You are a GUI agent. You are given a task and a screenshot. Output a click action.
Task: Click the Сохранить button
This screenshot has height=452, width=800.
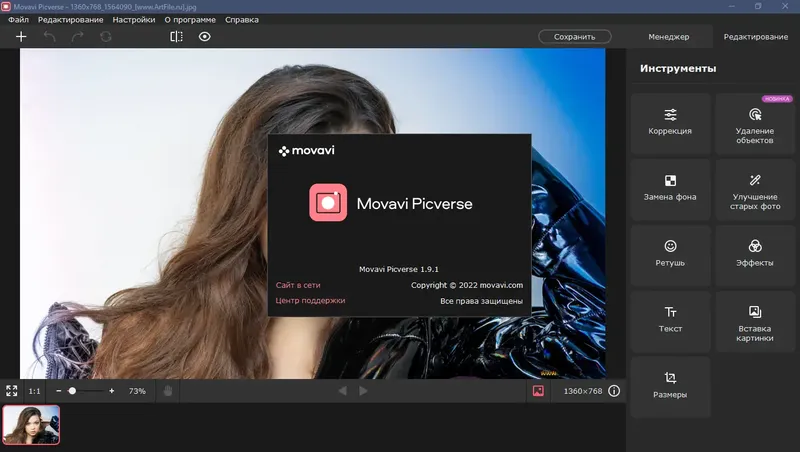tap(574, 37)
